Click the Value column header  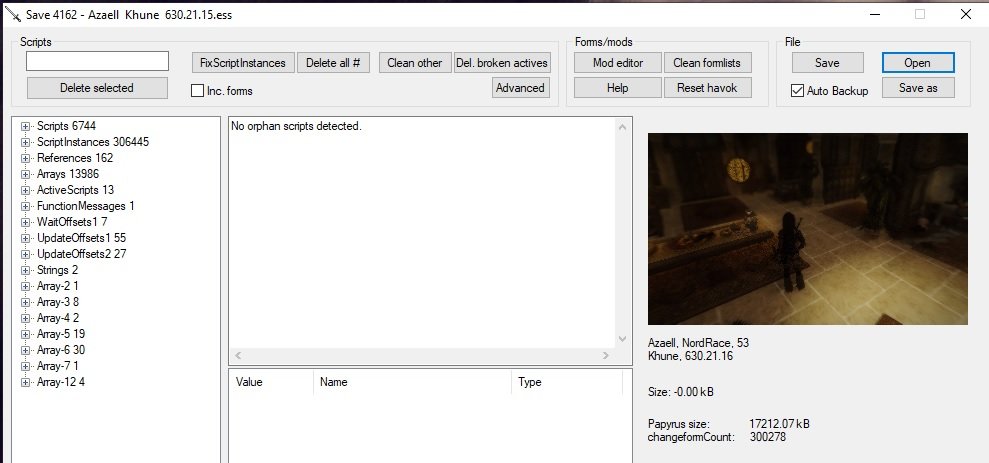271,382
